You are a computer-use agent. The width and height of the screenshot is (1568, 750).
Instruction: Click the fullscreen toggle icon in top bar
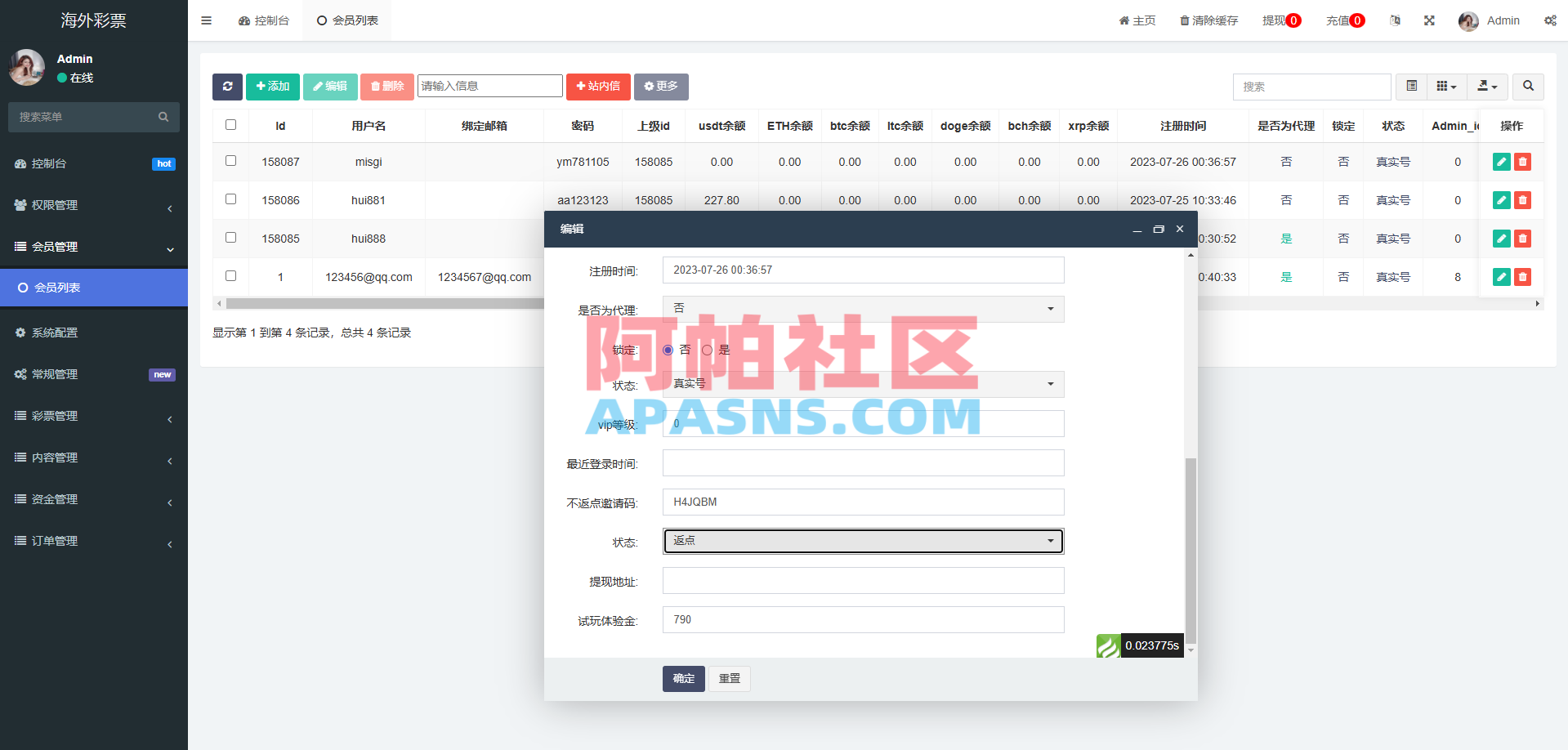tap(1428, 20)
